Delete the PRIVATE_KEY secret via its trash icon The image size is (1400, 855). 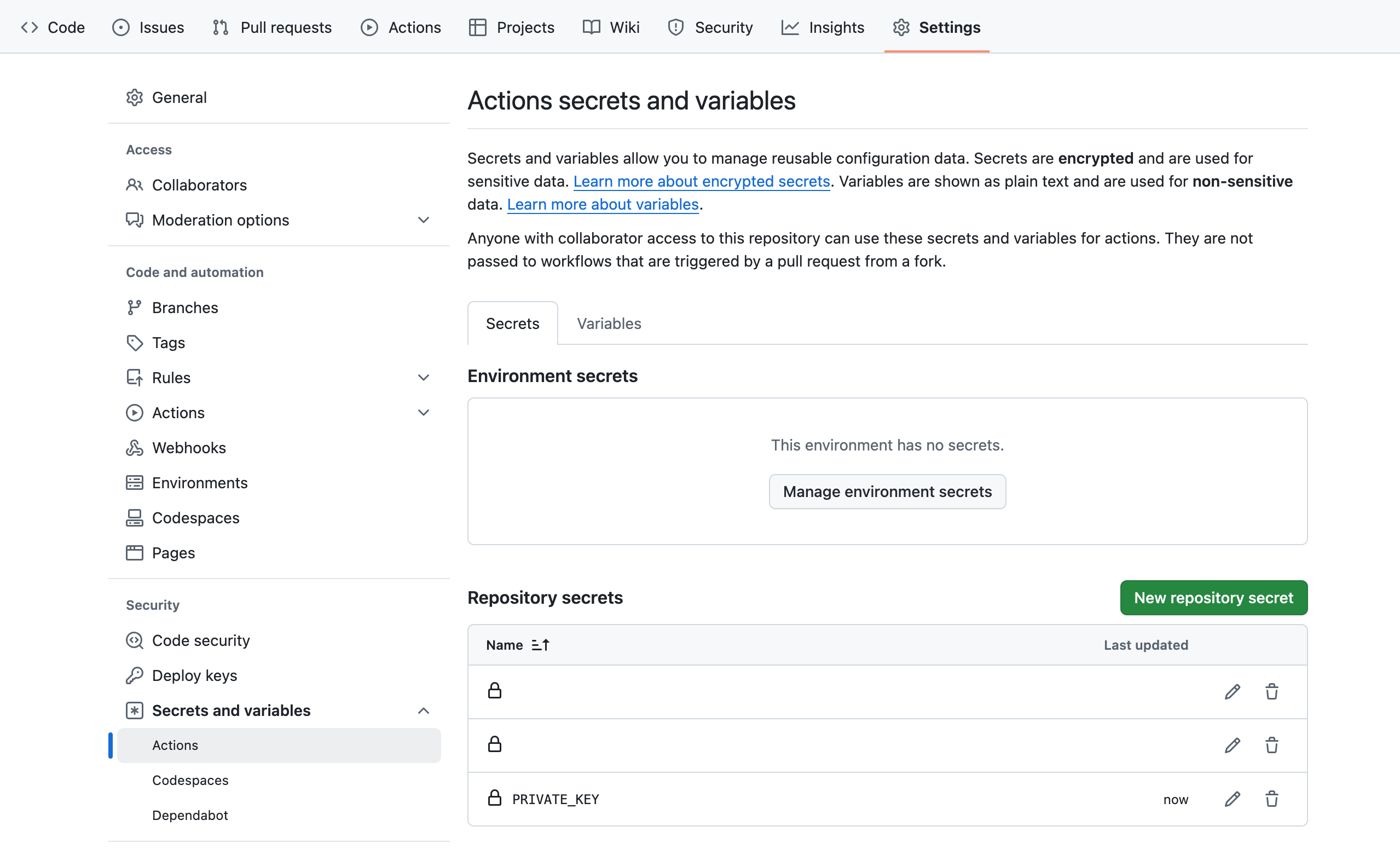tap(1271, 799)
